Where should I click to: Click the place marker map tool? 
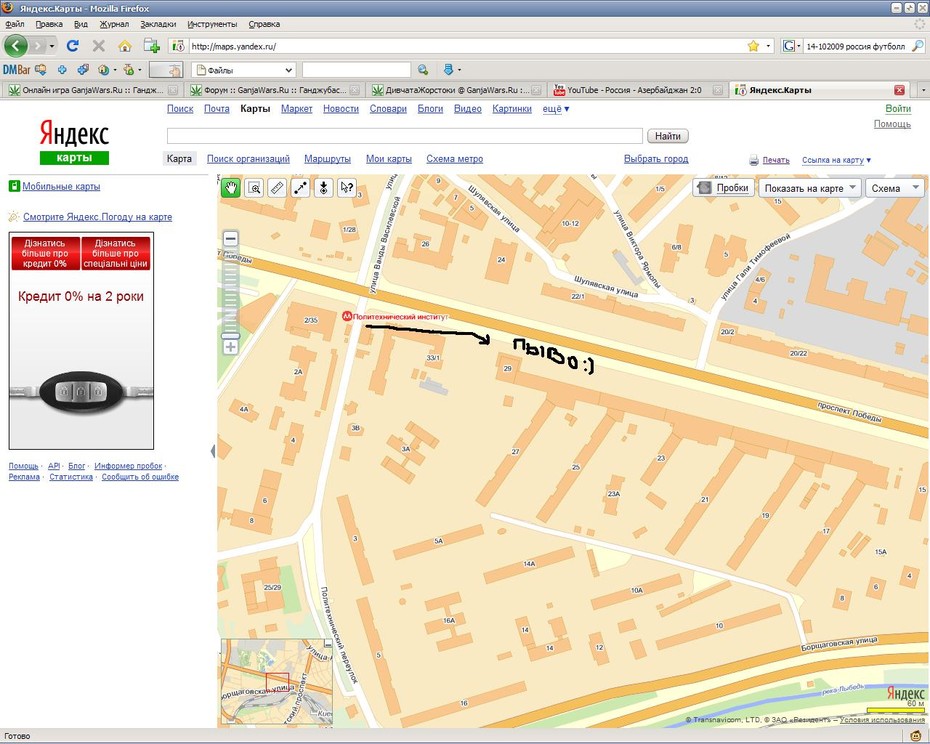323,188
